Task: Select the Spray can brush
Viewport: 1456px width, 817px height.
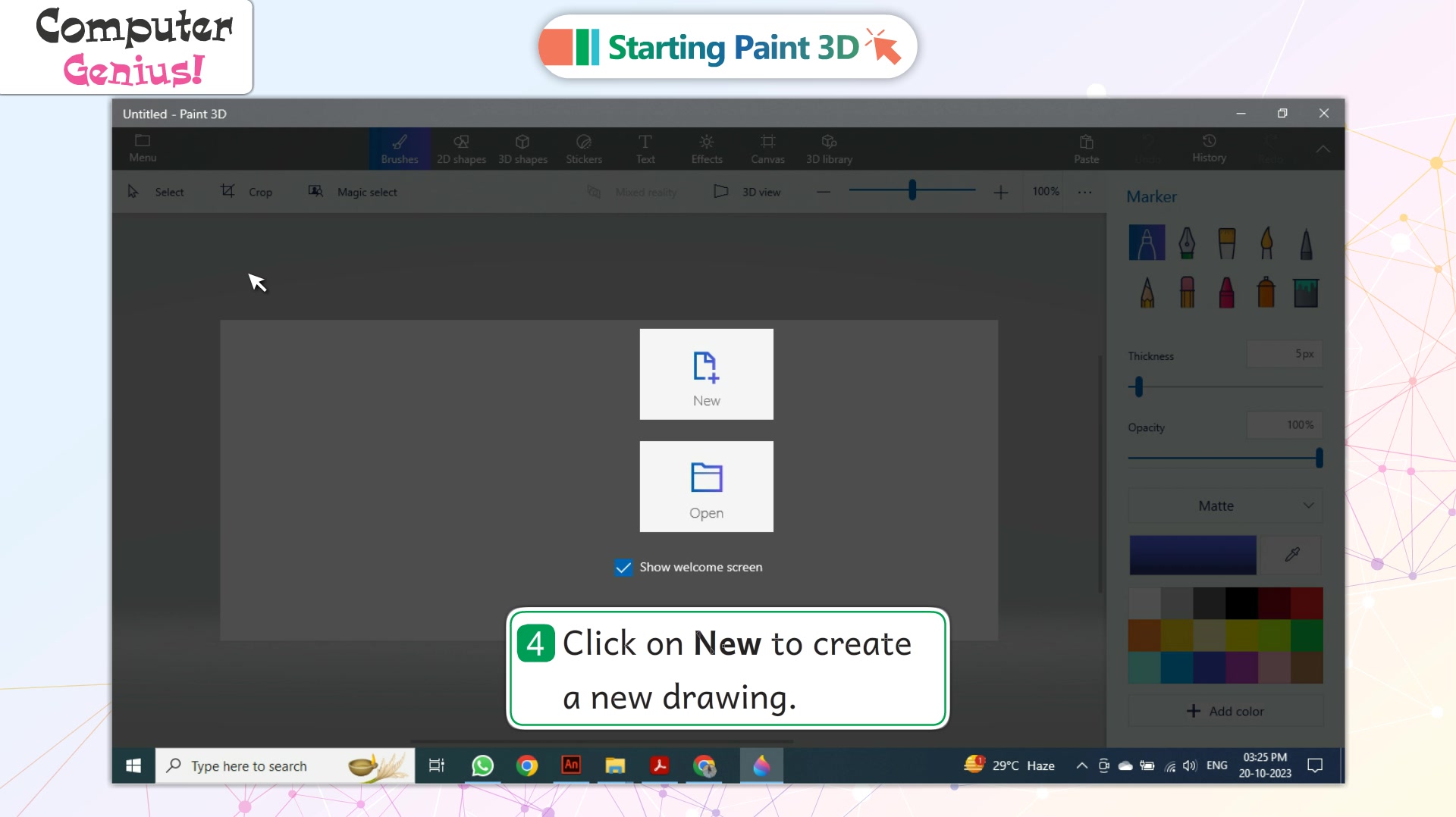Action: click(1266, 292)
